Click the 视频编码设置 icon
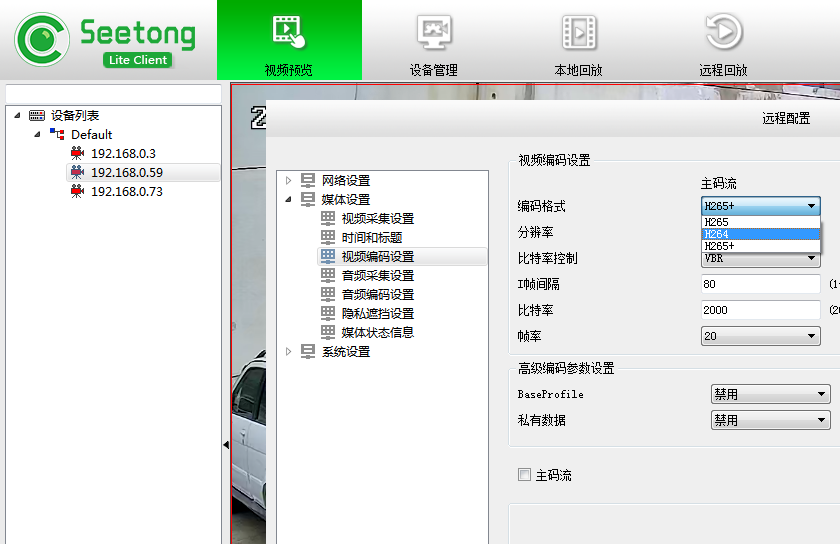840x544 pixels. click(x=328, y=256)
